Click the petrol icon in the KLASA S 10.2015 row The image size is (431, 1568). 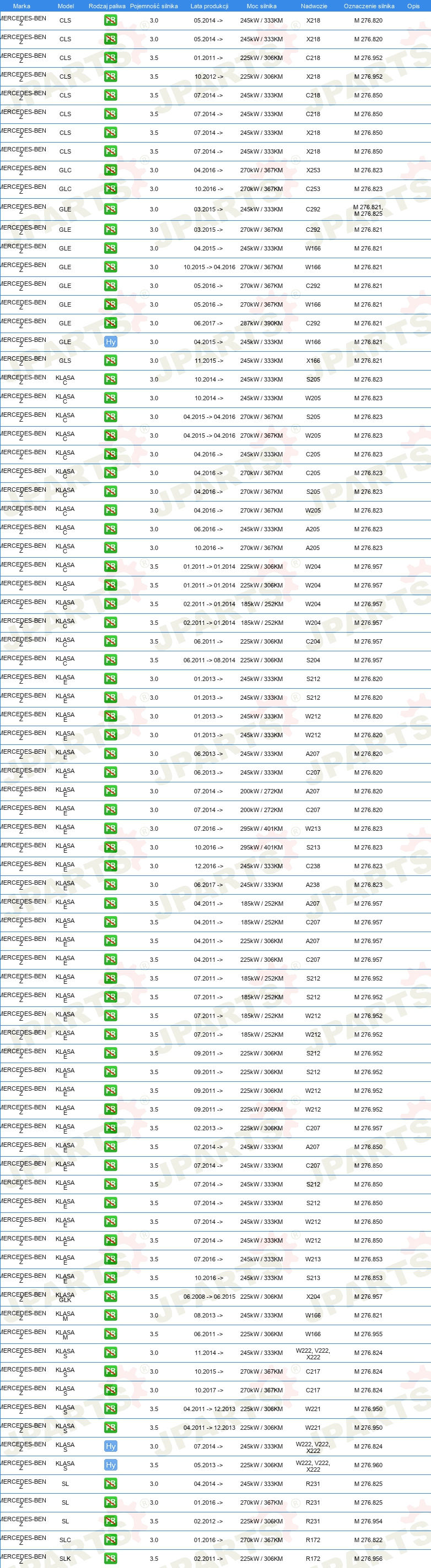coord(110,1371)
